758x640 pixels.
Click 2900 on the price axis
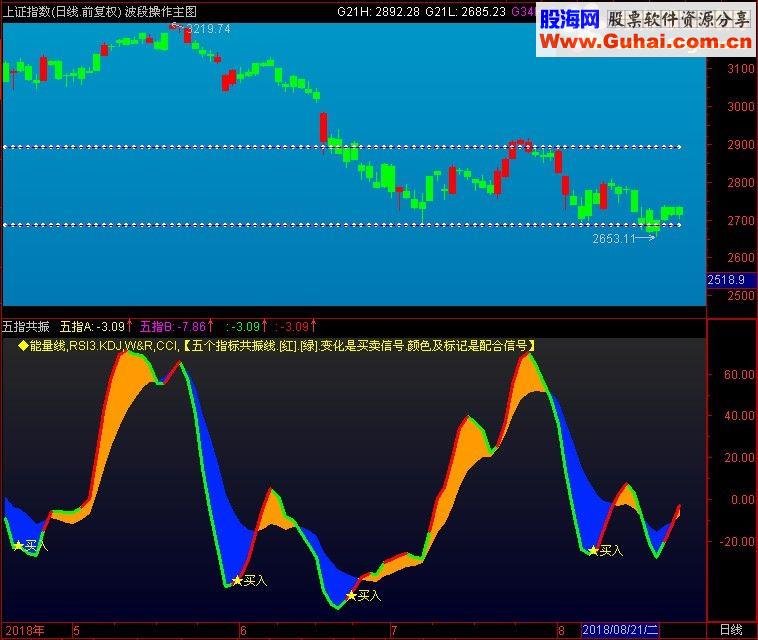coord(741,144)
